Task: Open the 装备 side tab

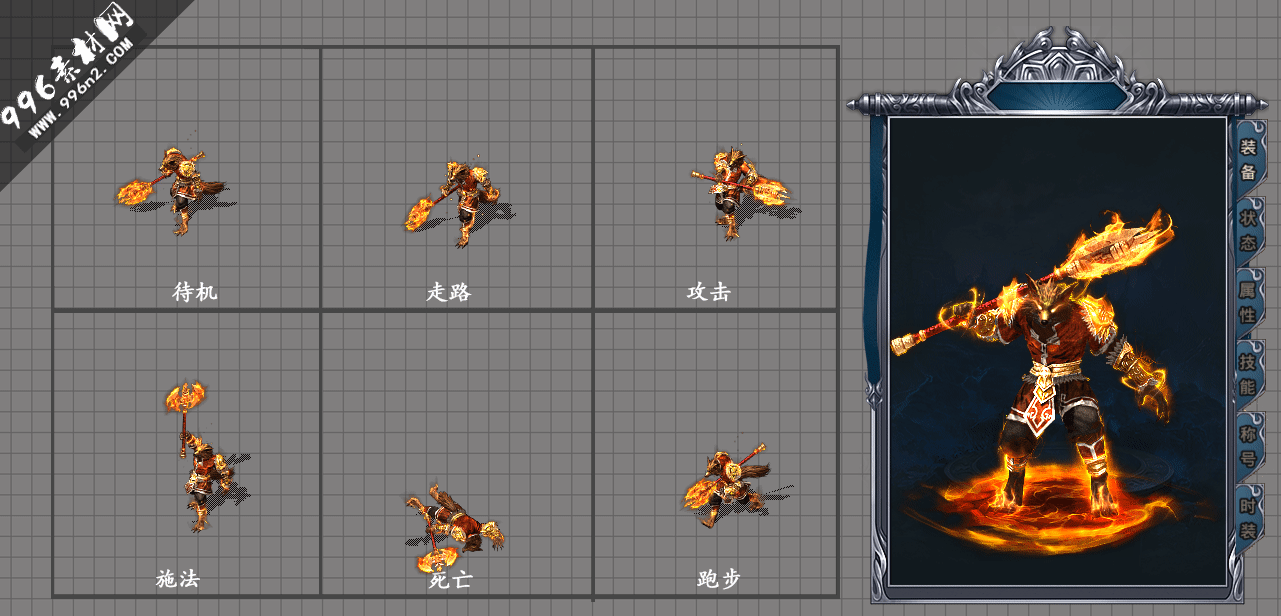Action: pos(1249,159)
